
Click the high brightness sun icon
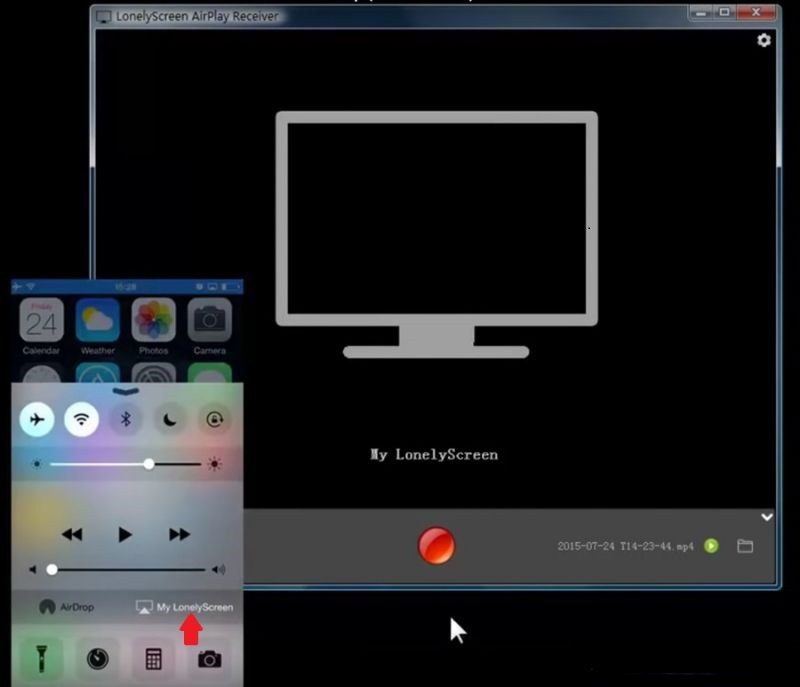[x=214, y=464]
